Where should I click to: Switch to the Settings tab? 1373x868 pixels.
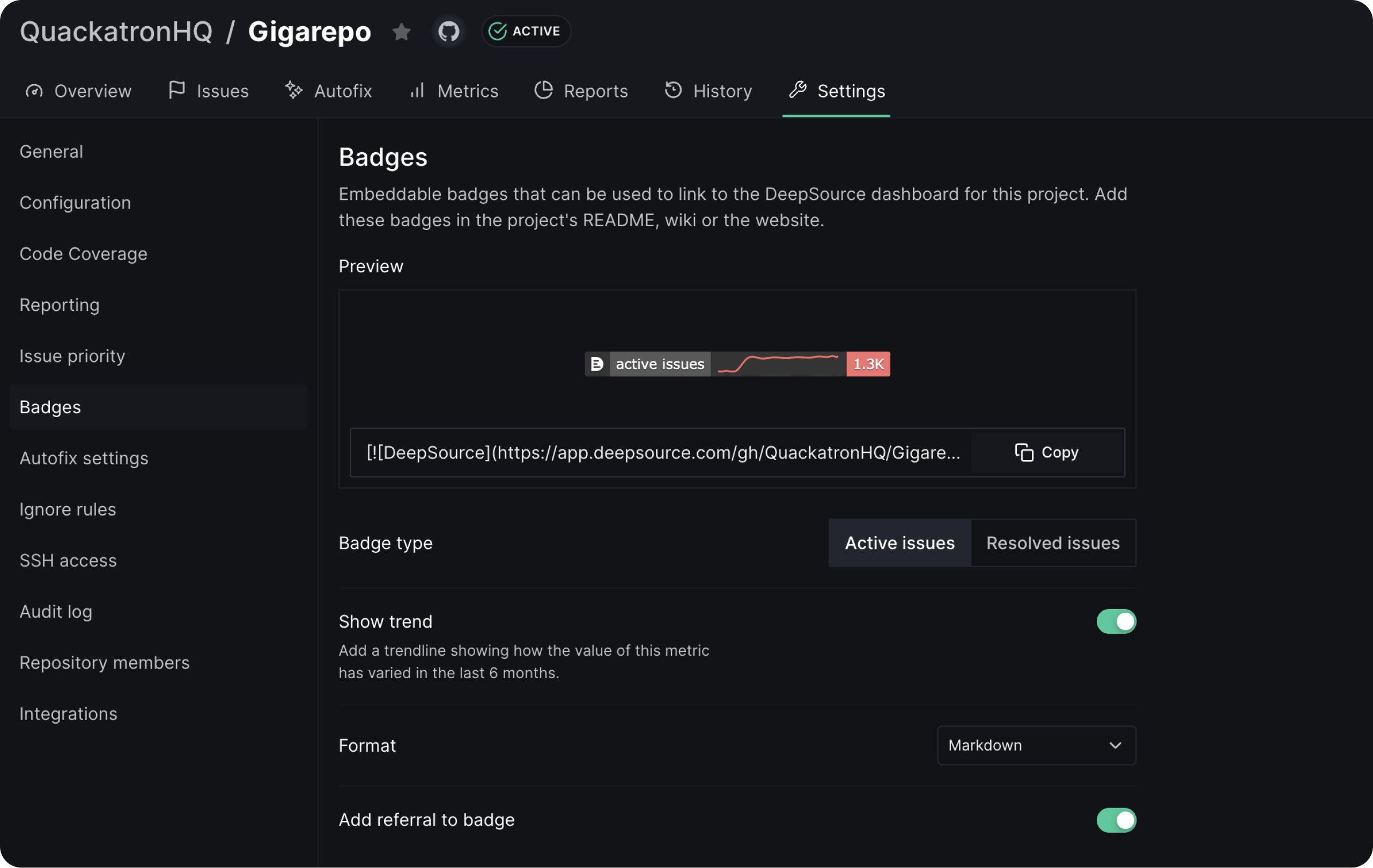click(x=837, y=91)
